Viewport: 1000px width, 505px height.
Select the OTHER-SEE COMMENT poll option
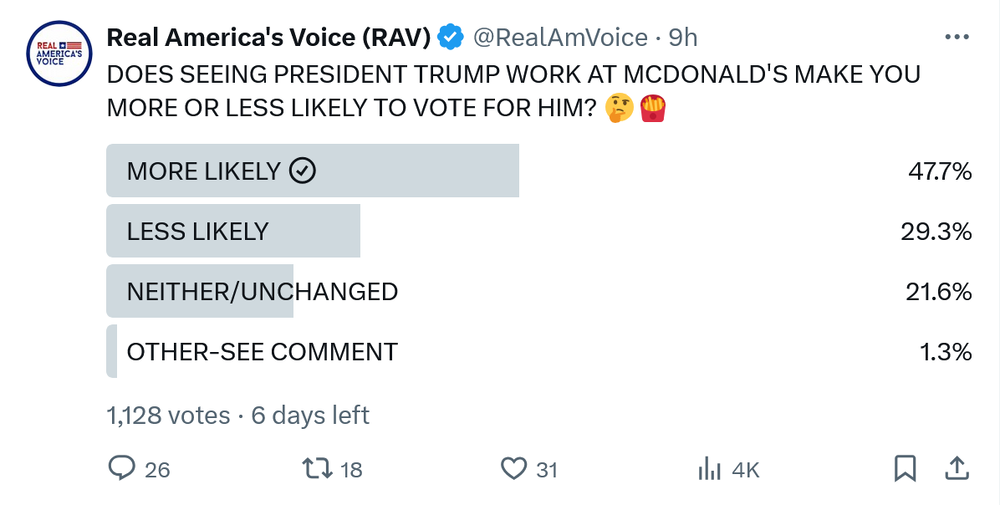(x=262, y=352)
